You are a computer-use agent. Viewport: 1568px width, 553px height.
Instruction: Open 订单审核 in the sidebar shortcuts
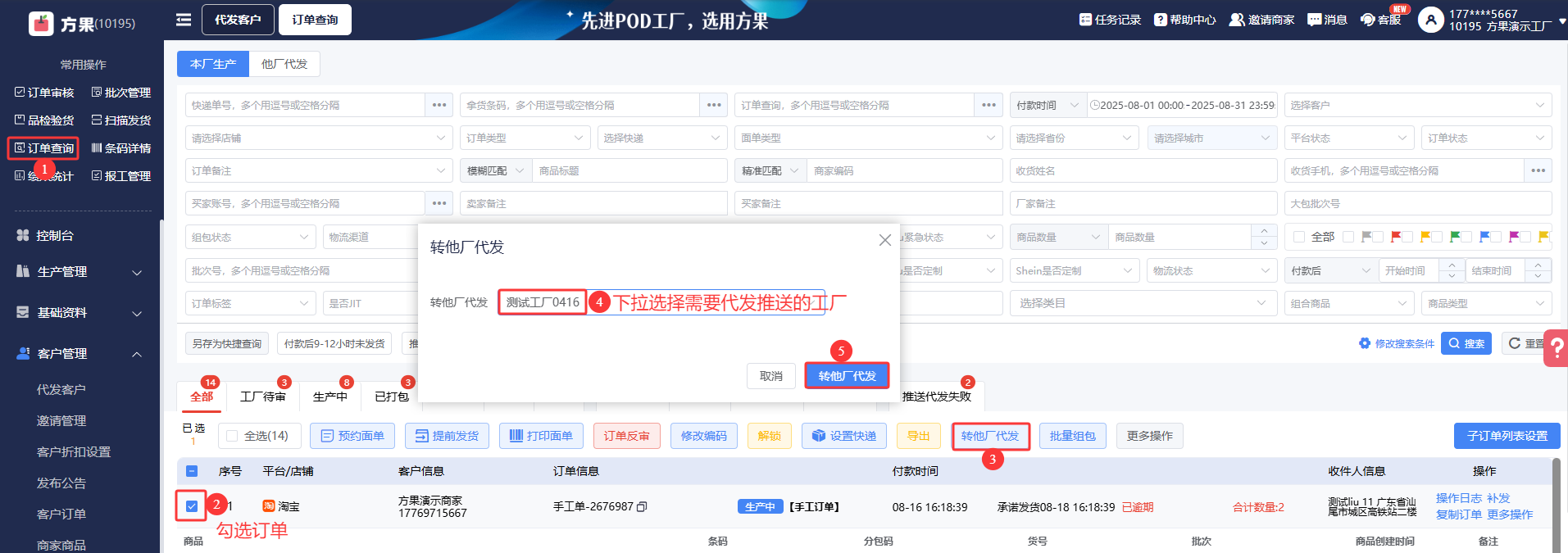click(x=44, y=93)
